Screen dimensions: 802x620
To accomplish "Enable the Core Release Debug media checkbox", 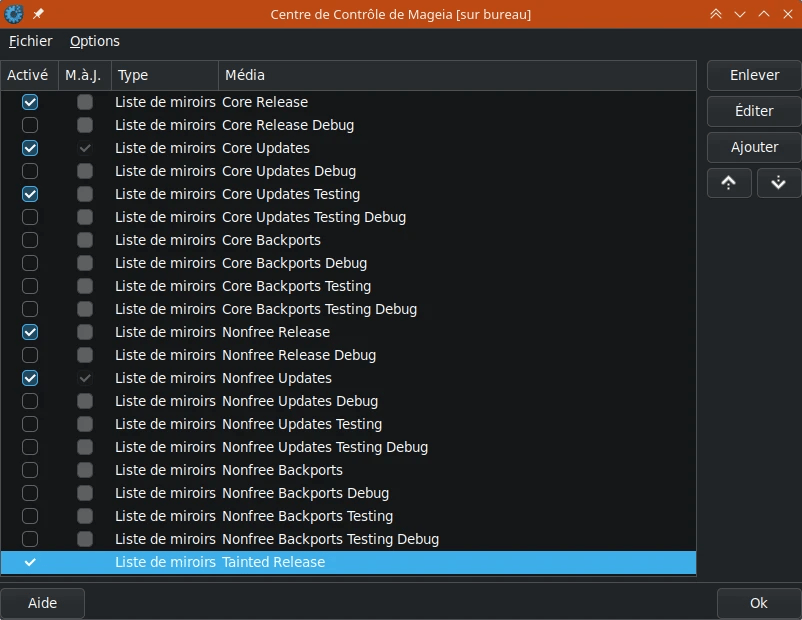I will 30,125.
